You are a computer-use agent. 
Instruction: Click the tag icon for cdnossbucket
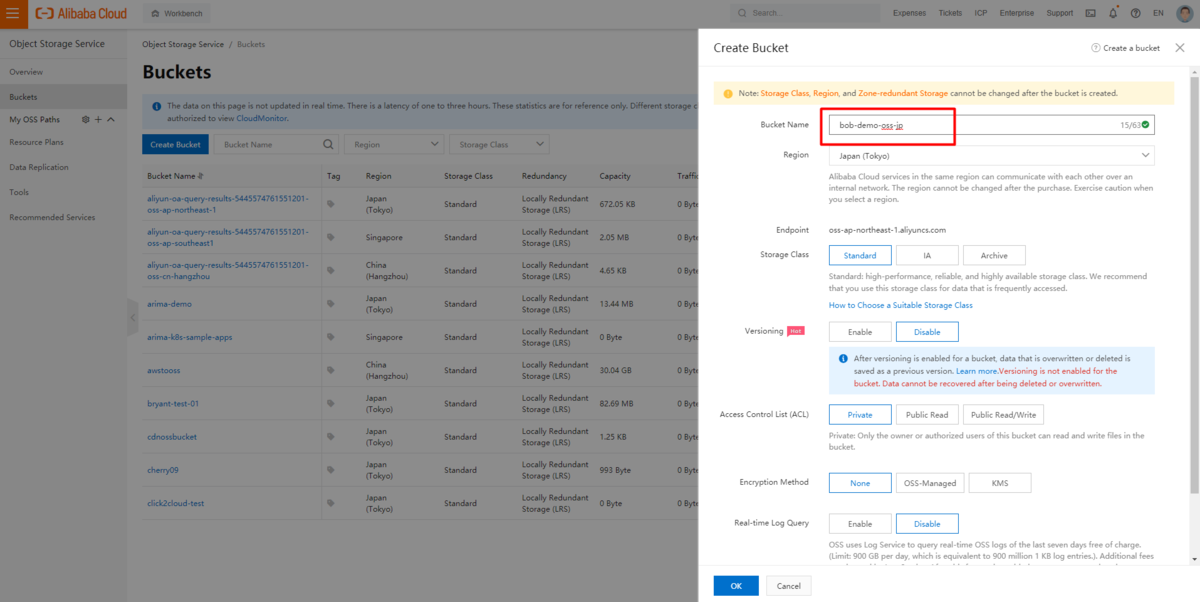332,437
